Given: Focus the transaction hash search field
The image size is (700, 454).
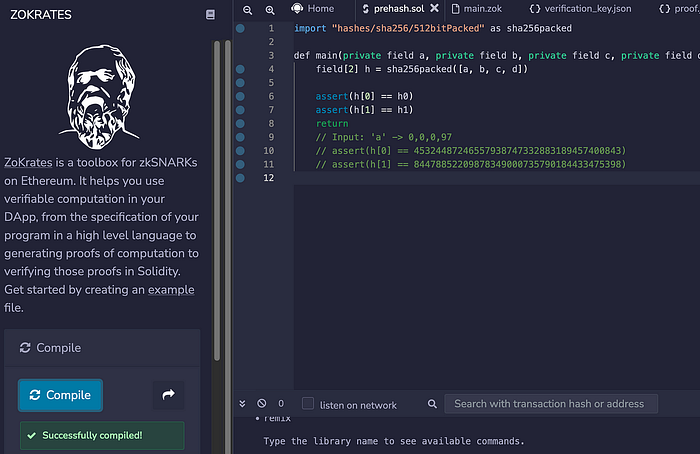Looking at the screenshot, I should click(x=551, y=404).
